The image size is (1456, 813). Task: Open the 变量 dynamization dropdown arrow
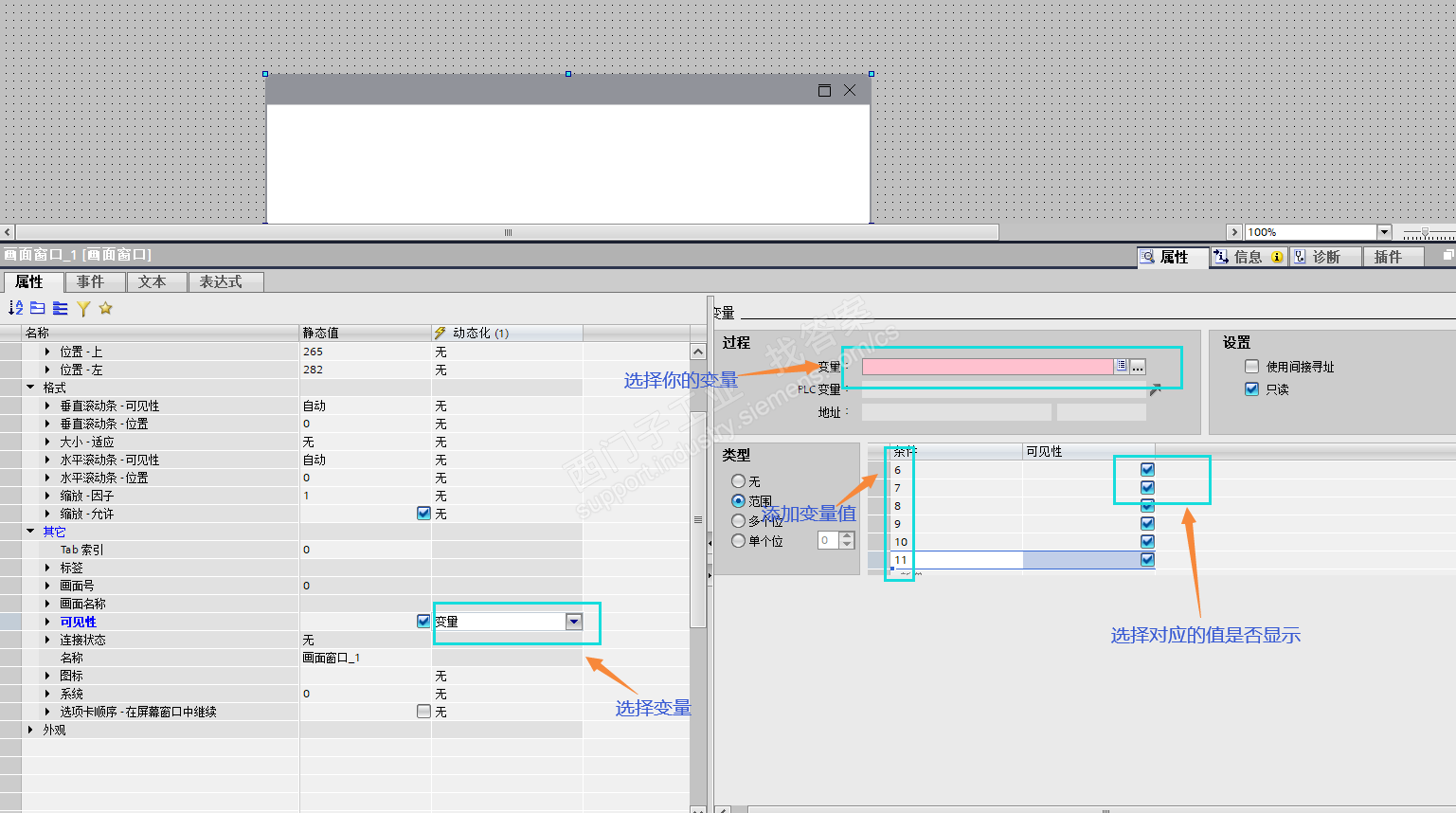[x=574, y=622]
